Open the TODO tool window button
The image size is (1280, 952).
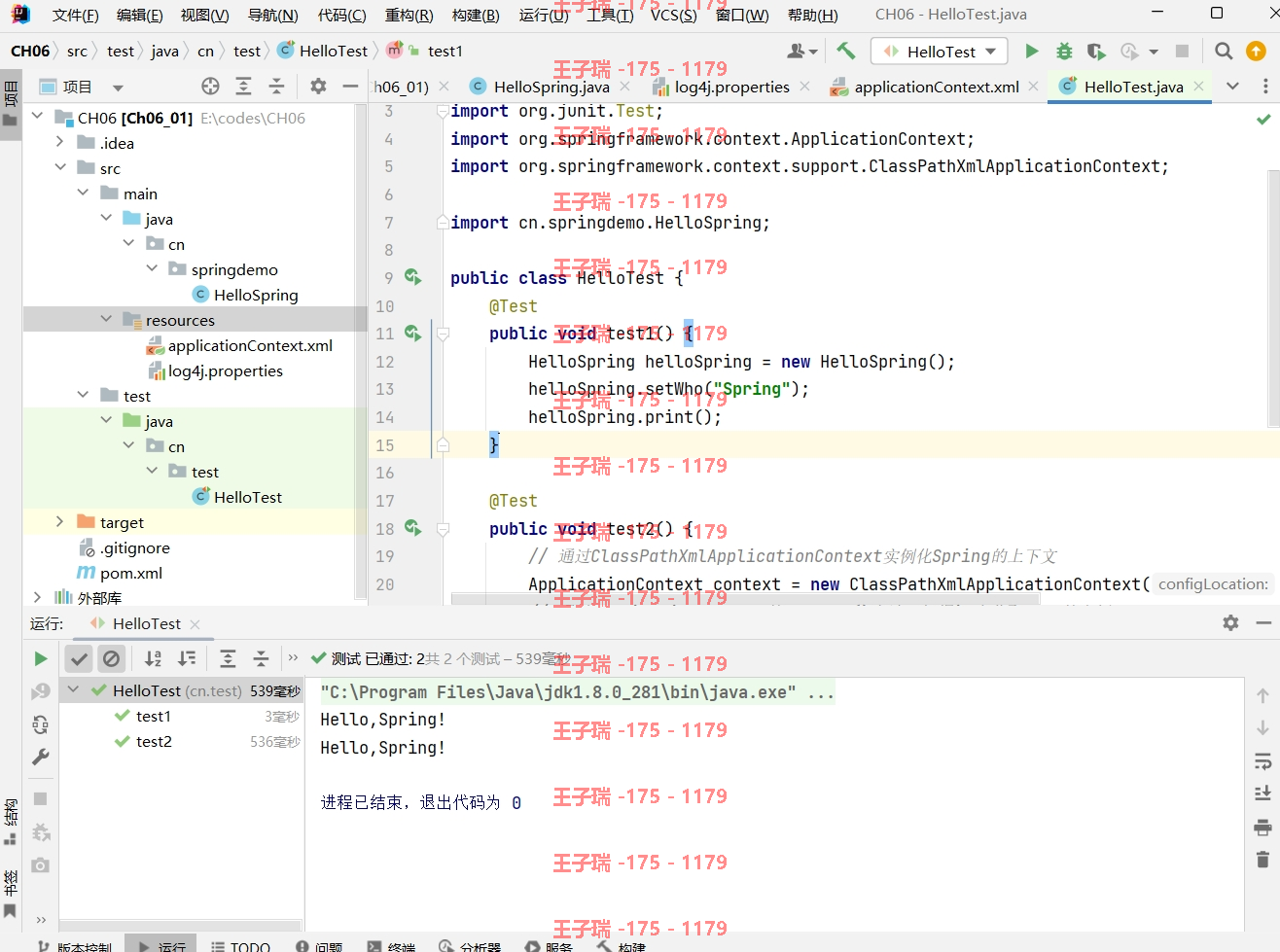point(240,945)
